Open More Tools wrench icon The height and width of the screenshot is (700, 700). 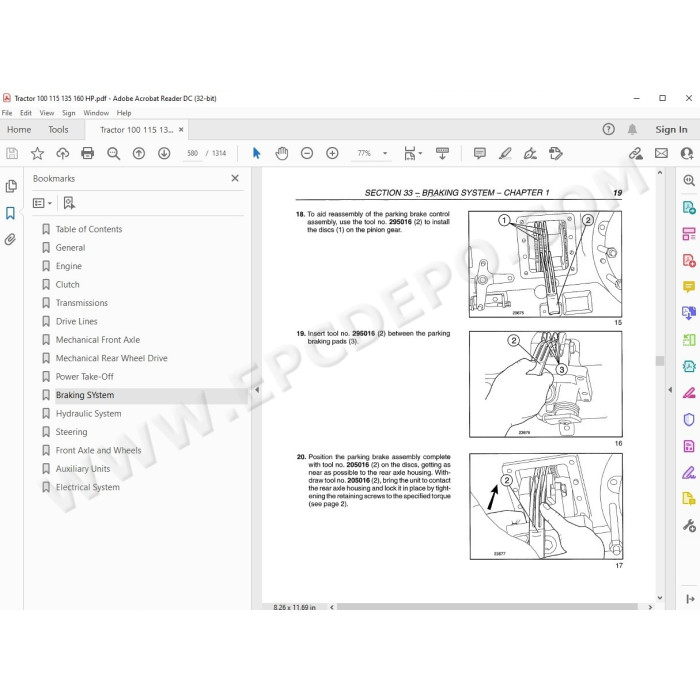click(x=689, y=525)
